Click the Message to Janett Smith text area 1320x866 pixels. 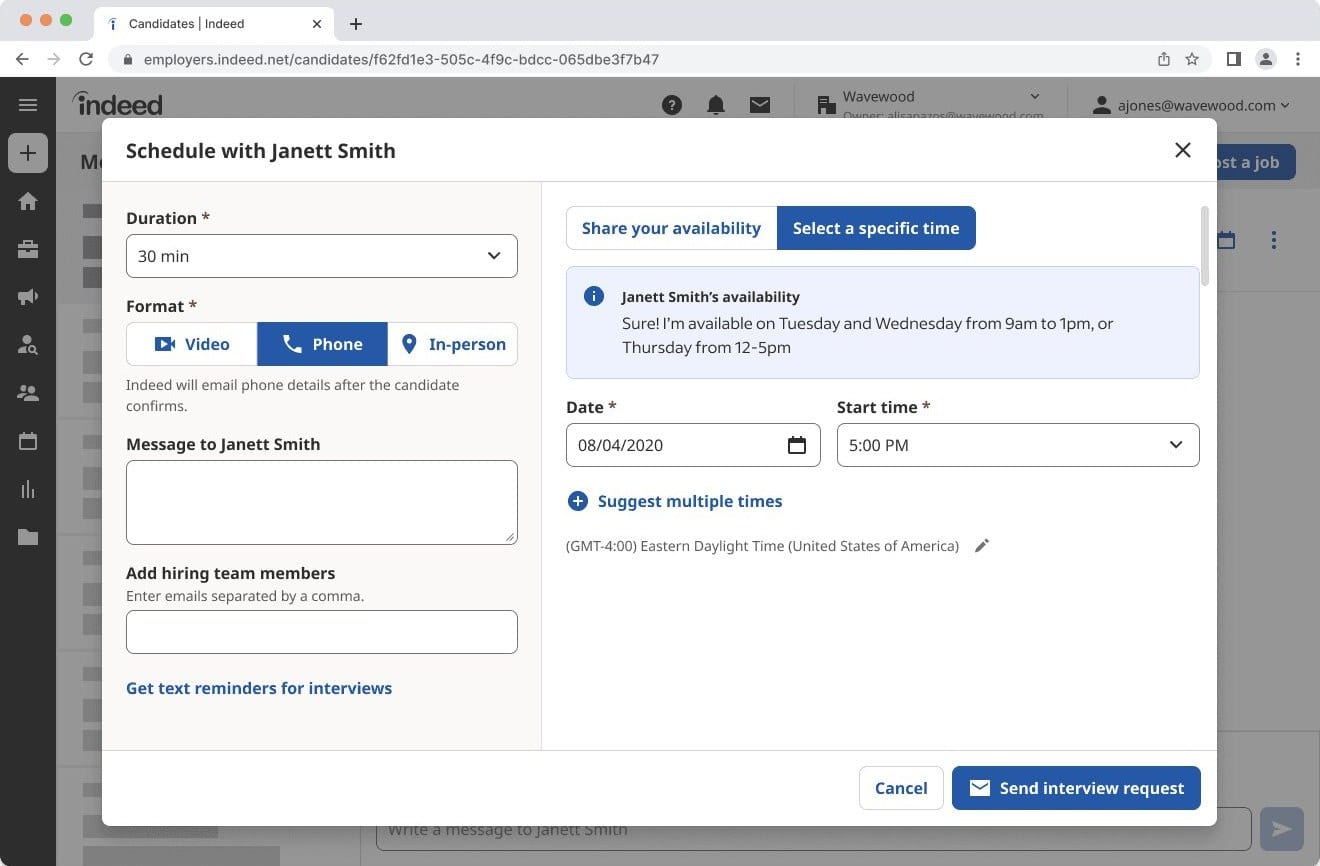(x=322, y=502)
